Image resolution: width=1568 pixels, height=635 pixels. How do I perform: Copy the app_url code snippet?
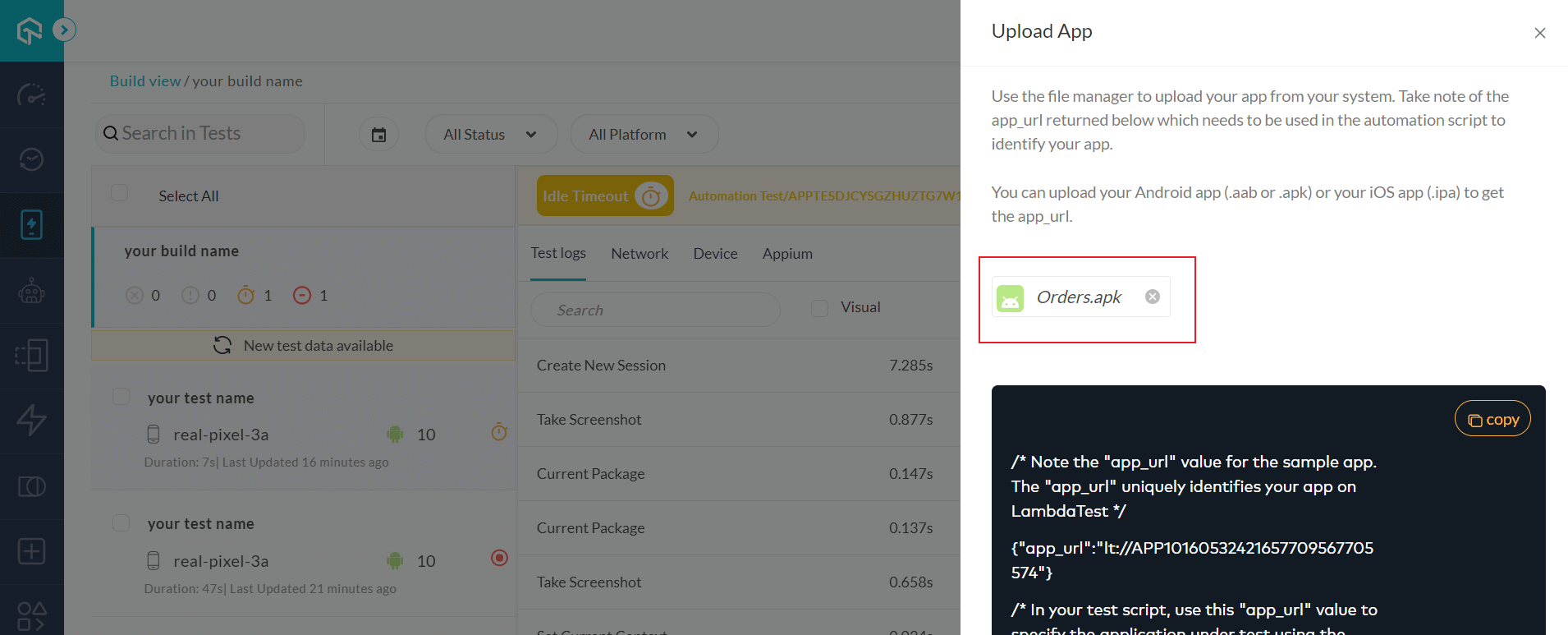[1492, 419]
